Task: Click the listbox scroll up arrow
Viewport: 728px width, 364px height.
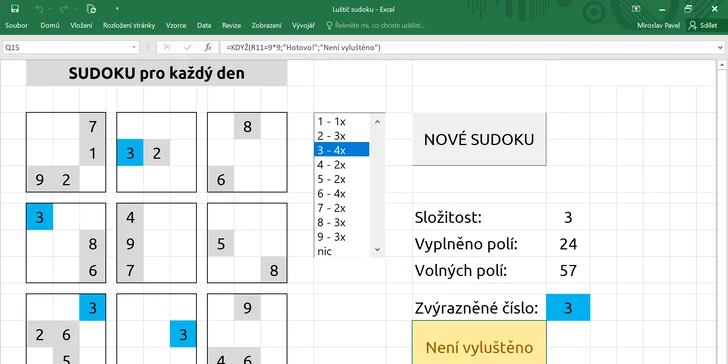Action: (x=377, y=122)
